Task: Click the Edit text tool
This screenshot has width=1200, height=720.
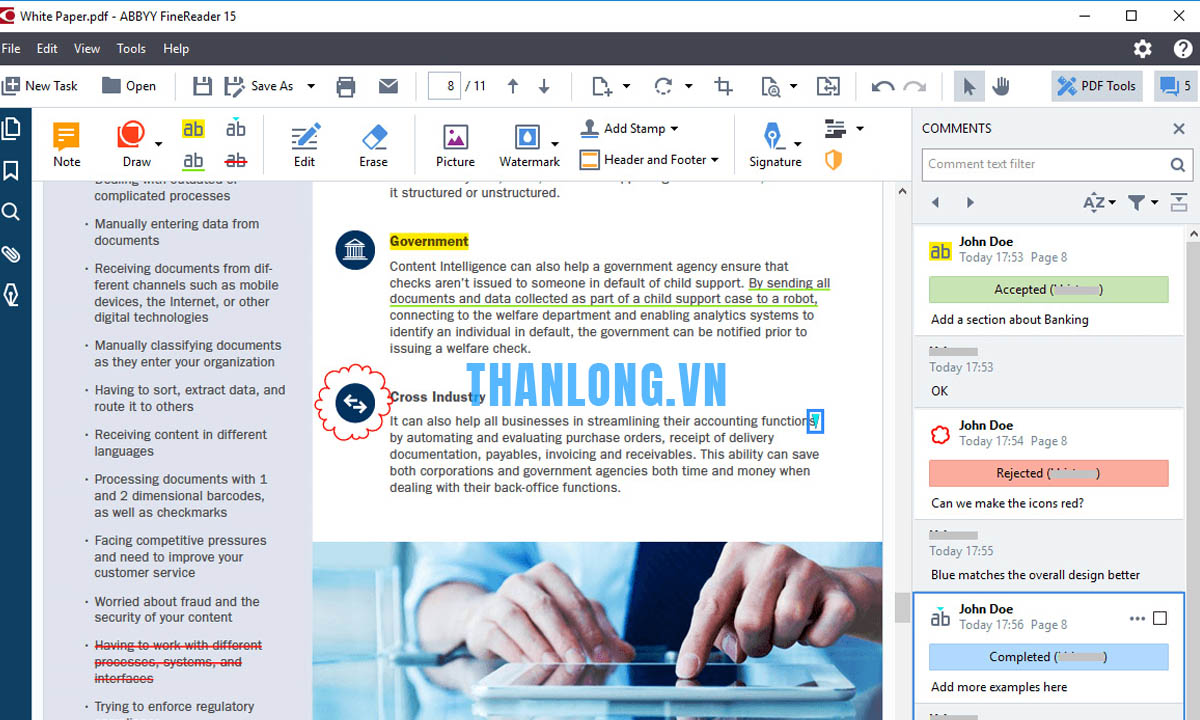Action: [304, 145]
